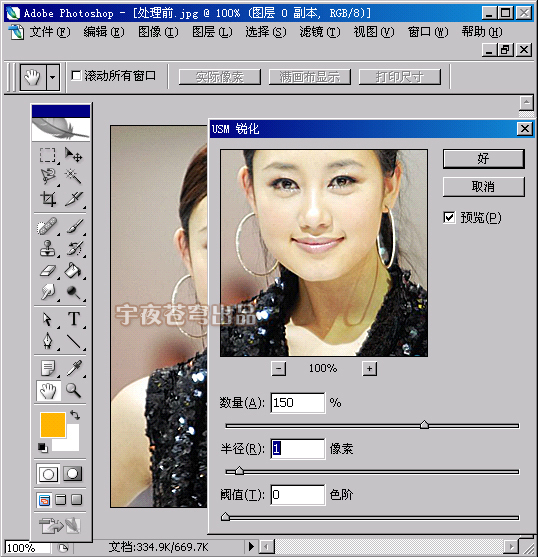Open the 滤镜(T) menu
The width and height of the screenshot is (538, 557).
coord(320,32)
